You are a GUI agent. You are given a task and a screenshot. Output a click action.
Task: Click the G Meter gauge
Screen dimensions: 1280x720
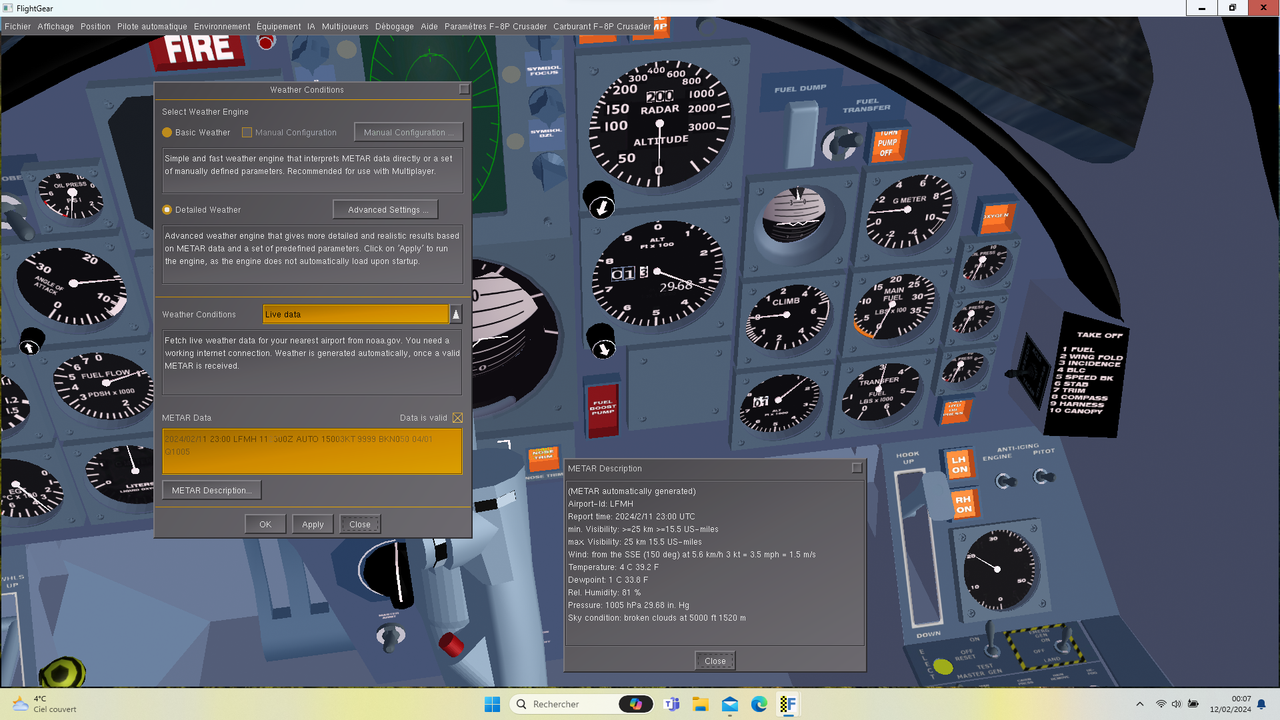coord(908,211)
